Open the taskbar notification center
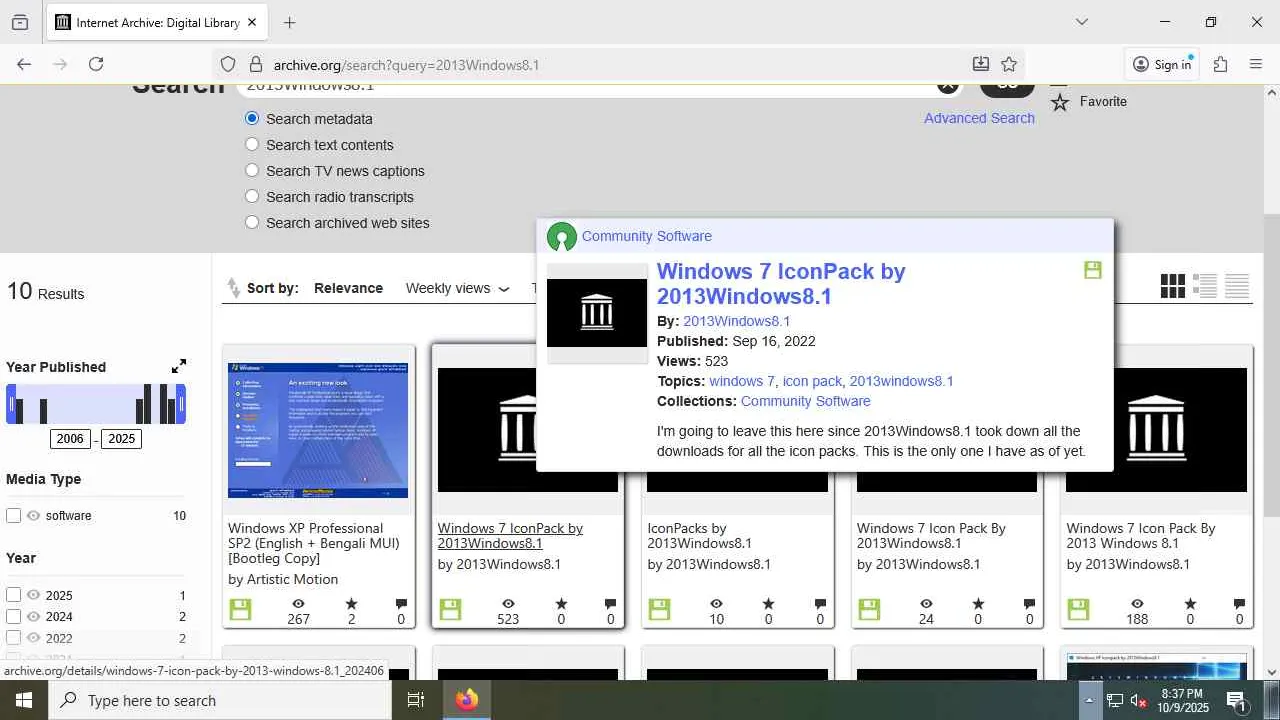1280x720 pixels. pos(1235,700)
